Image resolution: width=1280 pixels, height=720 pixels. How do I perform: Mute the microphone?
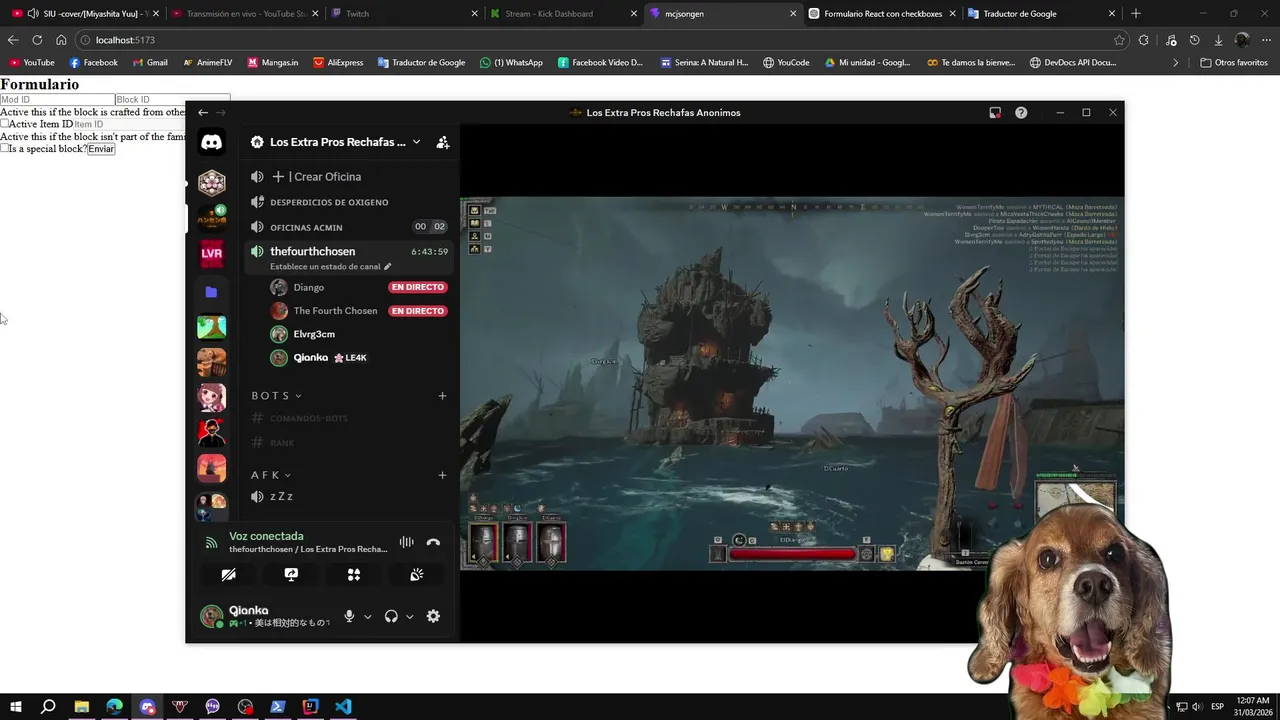349,616
